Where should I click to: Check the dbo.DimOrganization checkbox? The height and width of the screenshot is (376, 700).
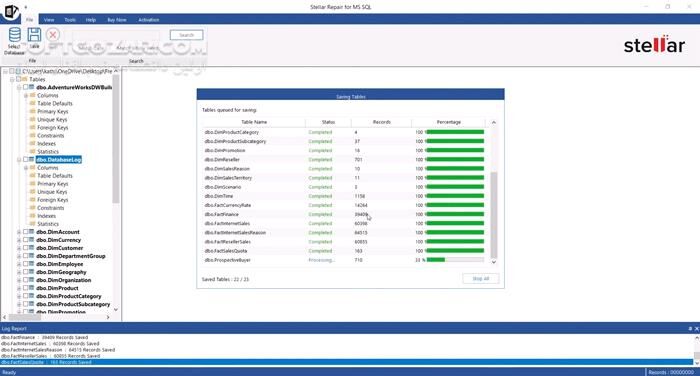pos(25,280)
